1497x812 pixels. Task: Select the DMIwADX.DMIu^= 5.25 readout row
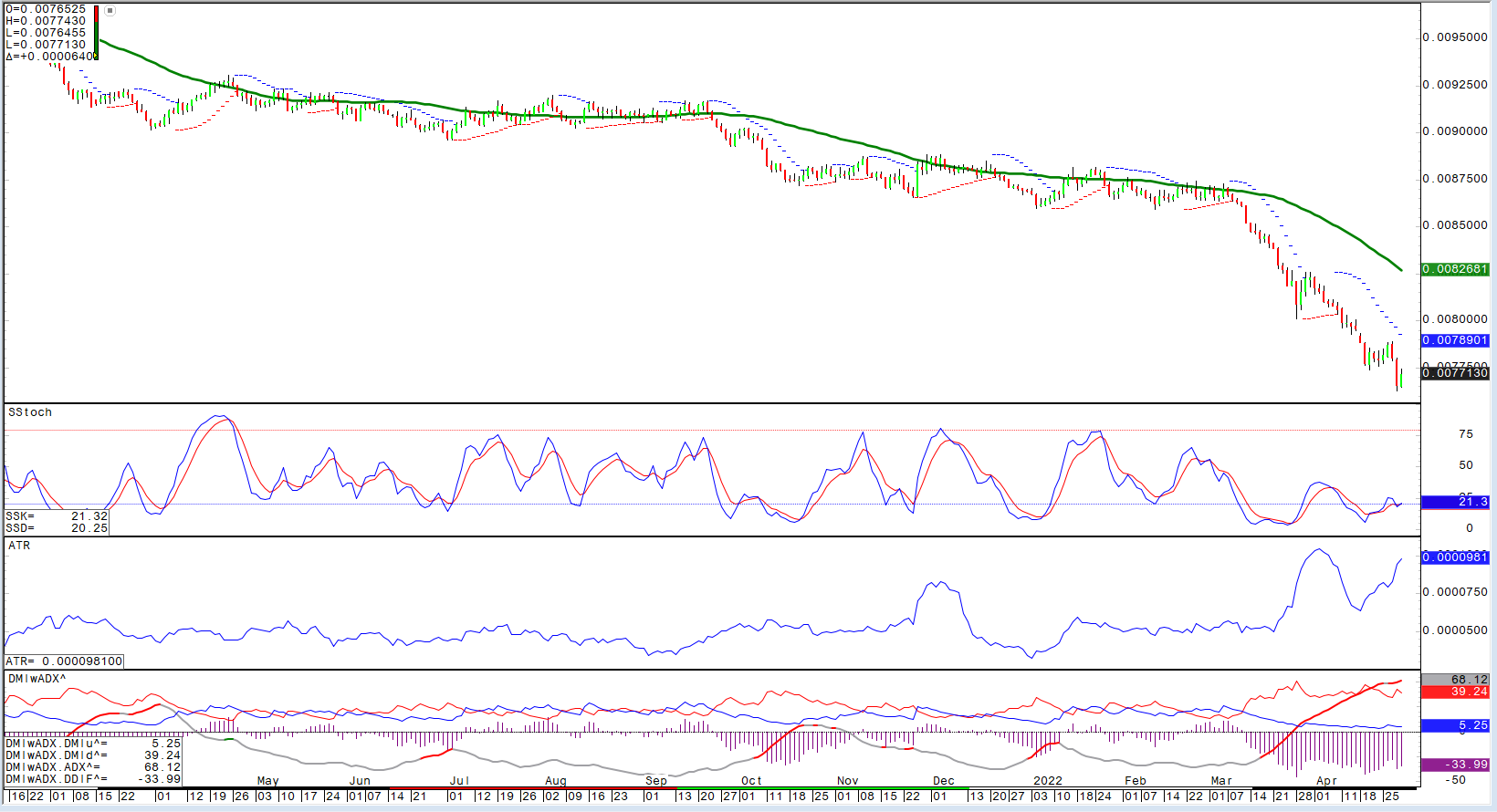tap(93, 744)
